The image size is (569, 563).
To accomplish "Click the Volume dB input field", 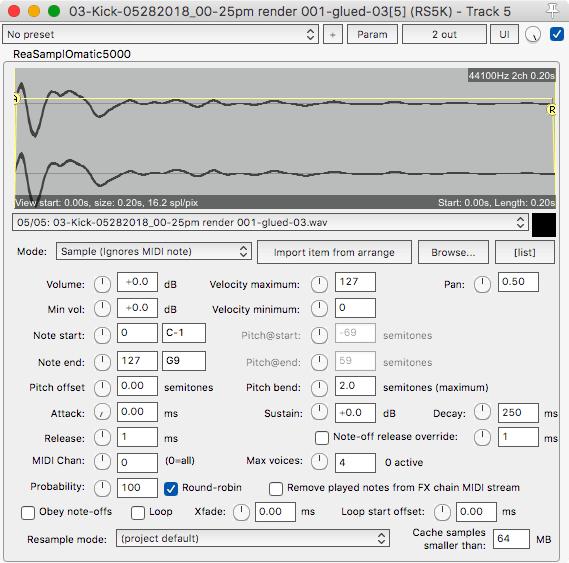I will point(137,282).
